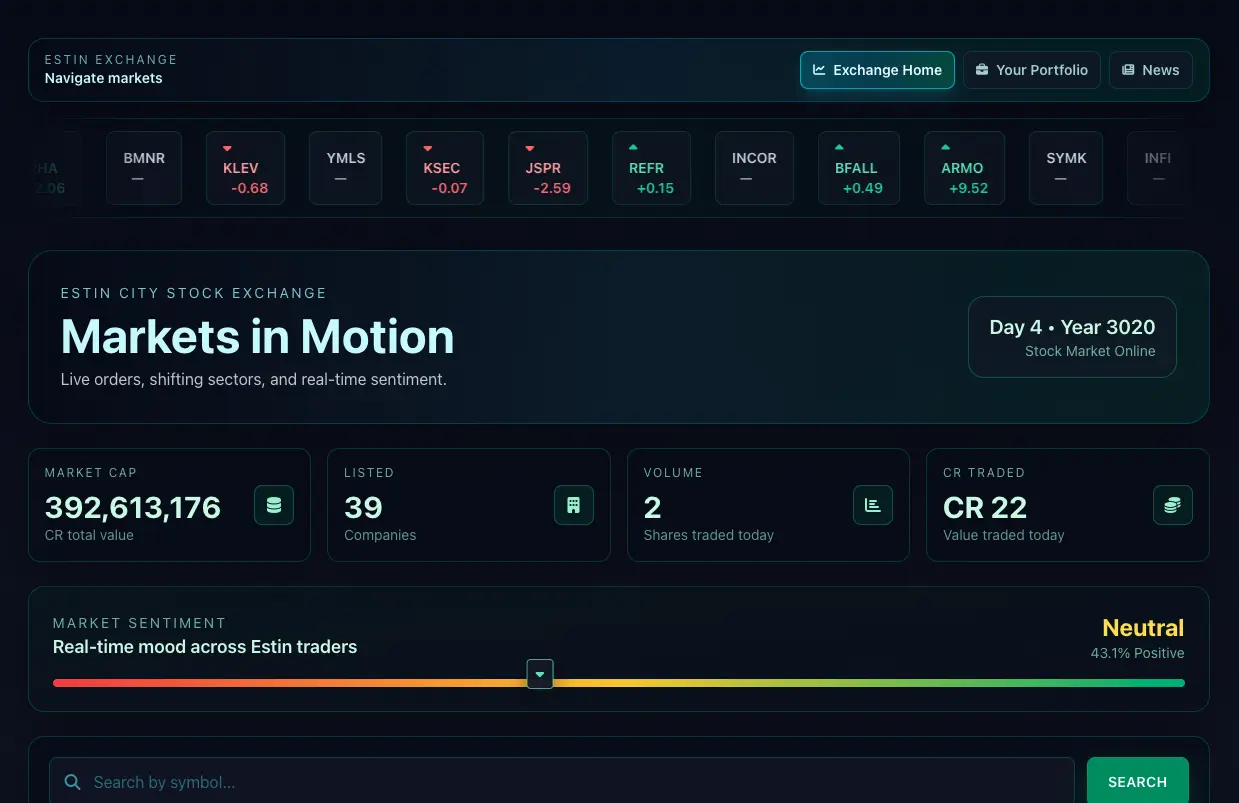The width and height of the screenshot is (1239, 803).
Task: Click the Listed companies building icon
Action: [x=573, y=505]
